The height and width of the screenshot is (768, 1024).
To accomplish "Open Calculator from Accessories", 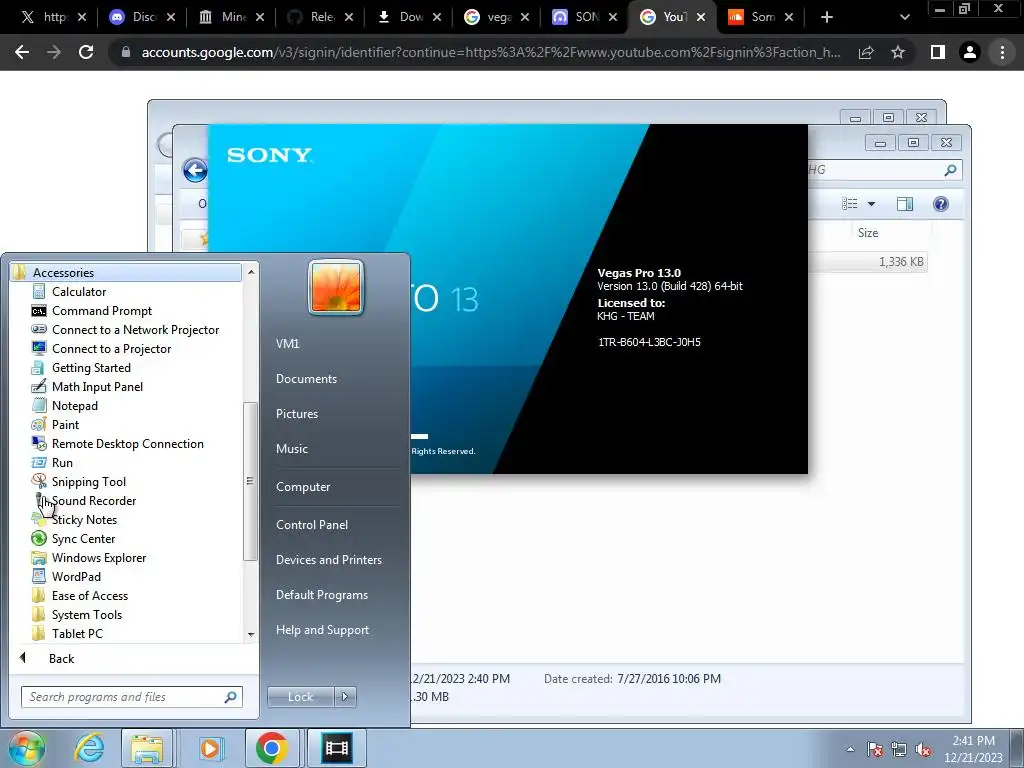I will [78, 292].
